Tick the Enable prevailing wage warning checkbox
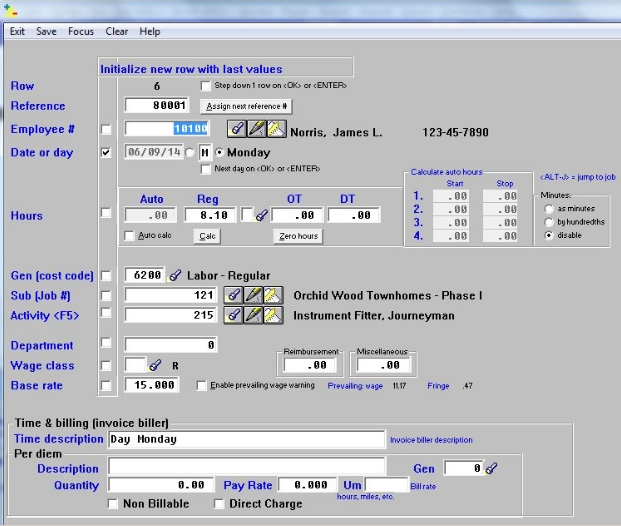This screenshot has height=526, width=621. click(x=203, y=385)
